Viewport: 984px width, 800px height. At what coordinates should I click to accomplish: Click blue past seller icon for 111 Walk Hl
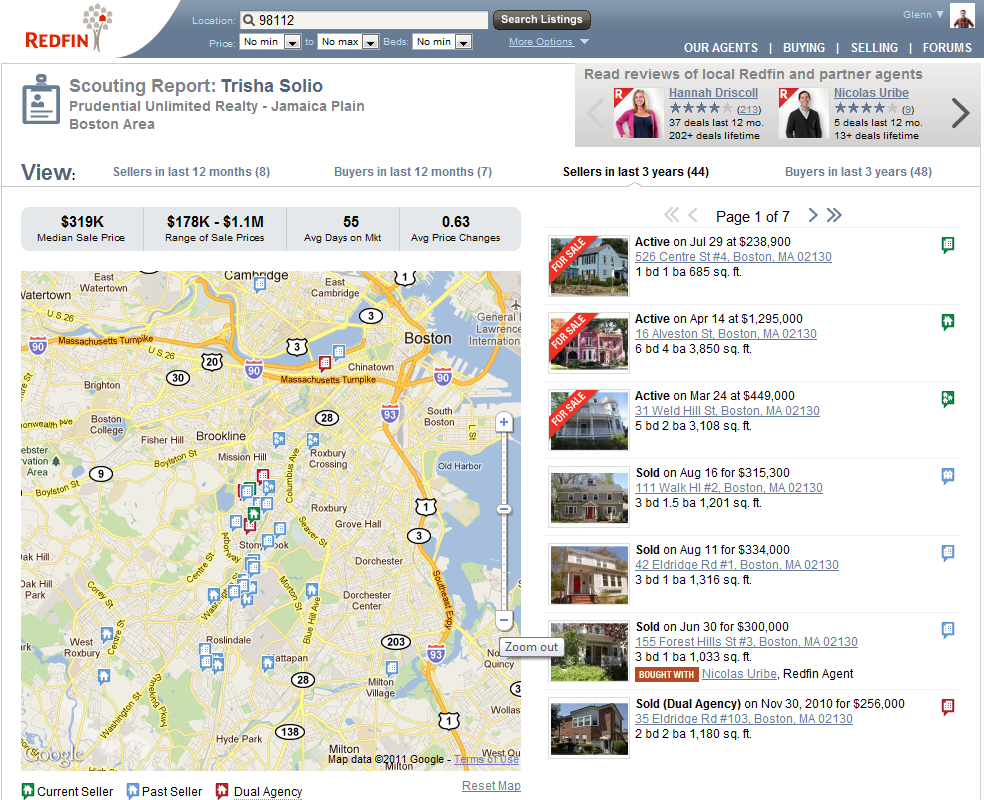coord(948,476)
